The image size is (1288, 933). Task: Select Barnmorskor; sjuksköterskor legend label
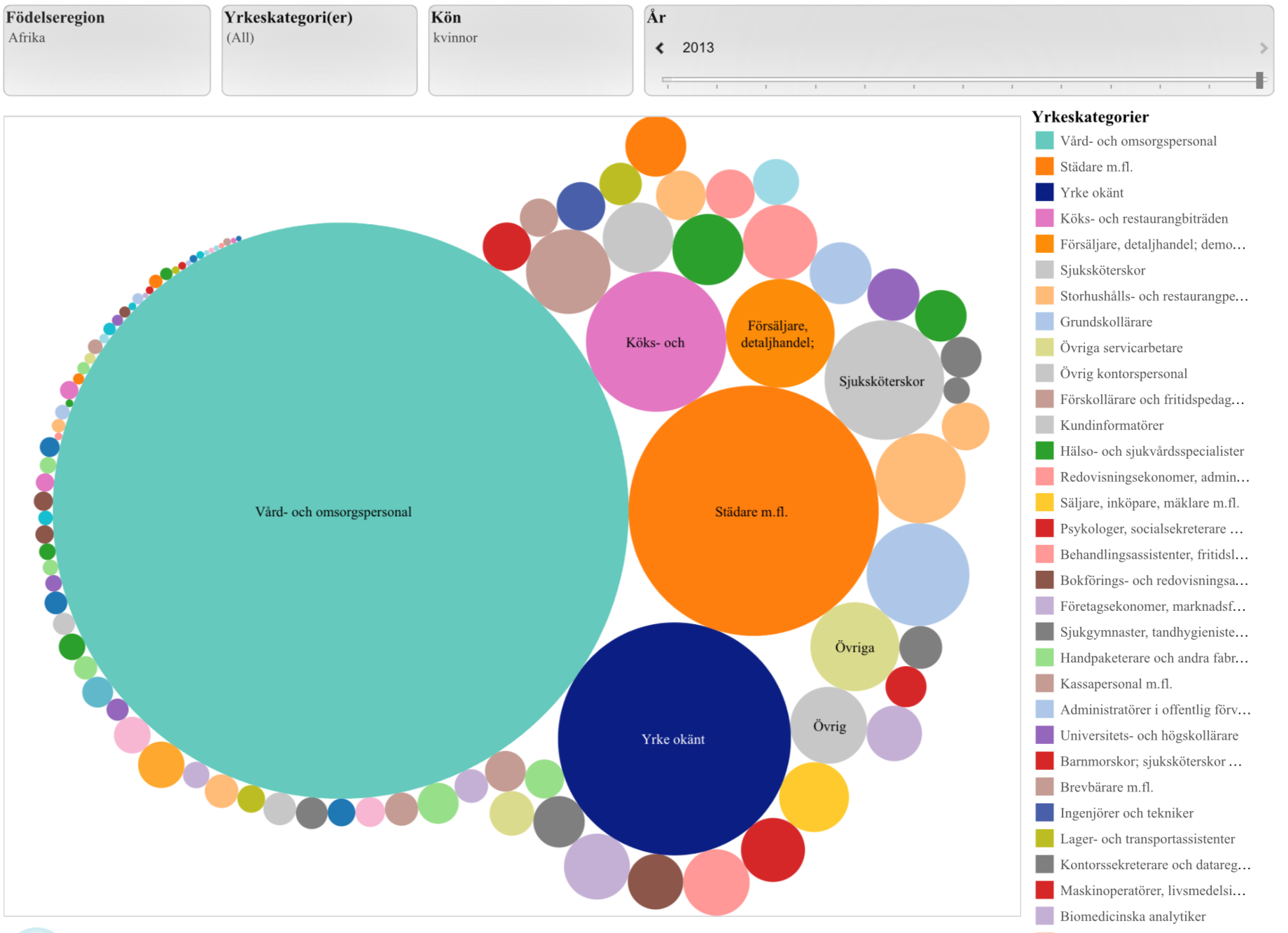(x=1151, y=761)
